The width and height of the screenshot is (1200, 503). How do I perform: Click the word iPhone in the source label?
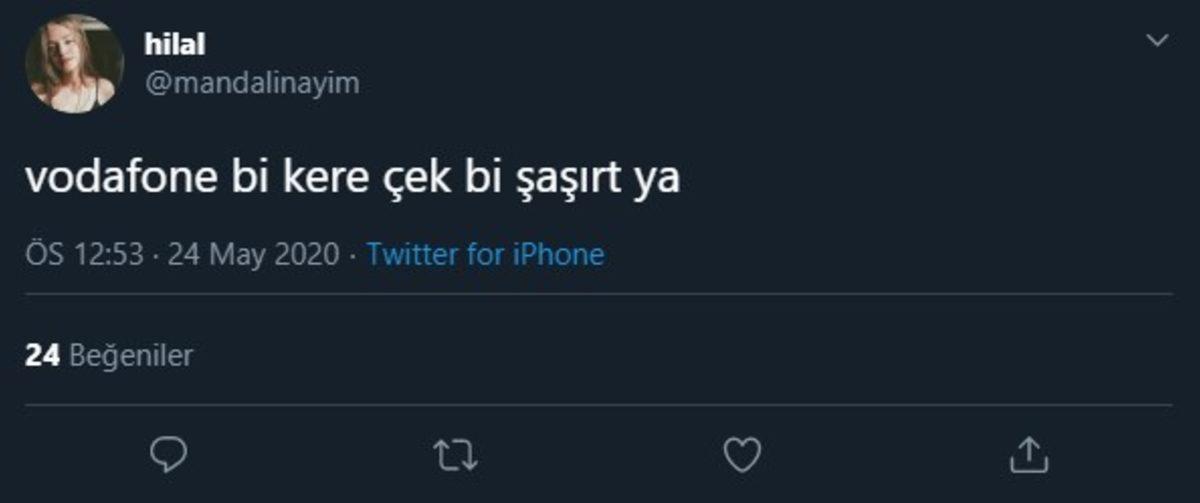[x=558, y=255]
